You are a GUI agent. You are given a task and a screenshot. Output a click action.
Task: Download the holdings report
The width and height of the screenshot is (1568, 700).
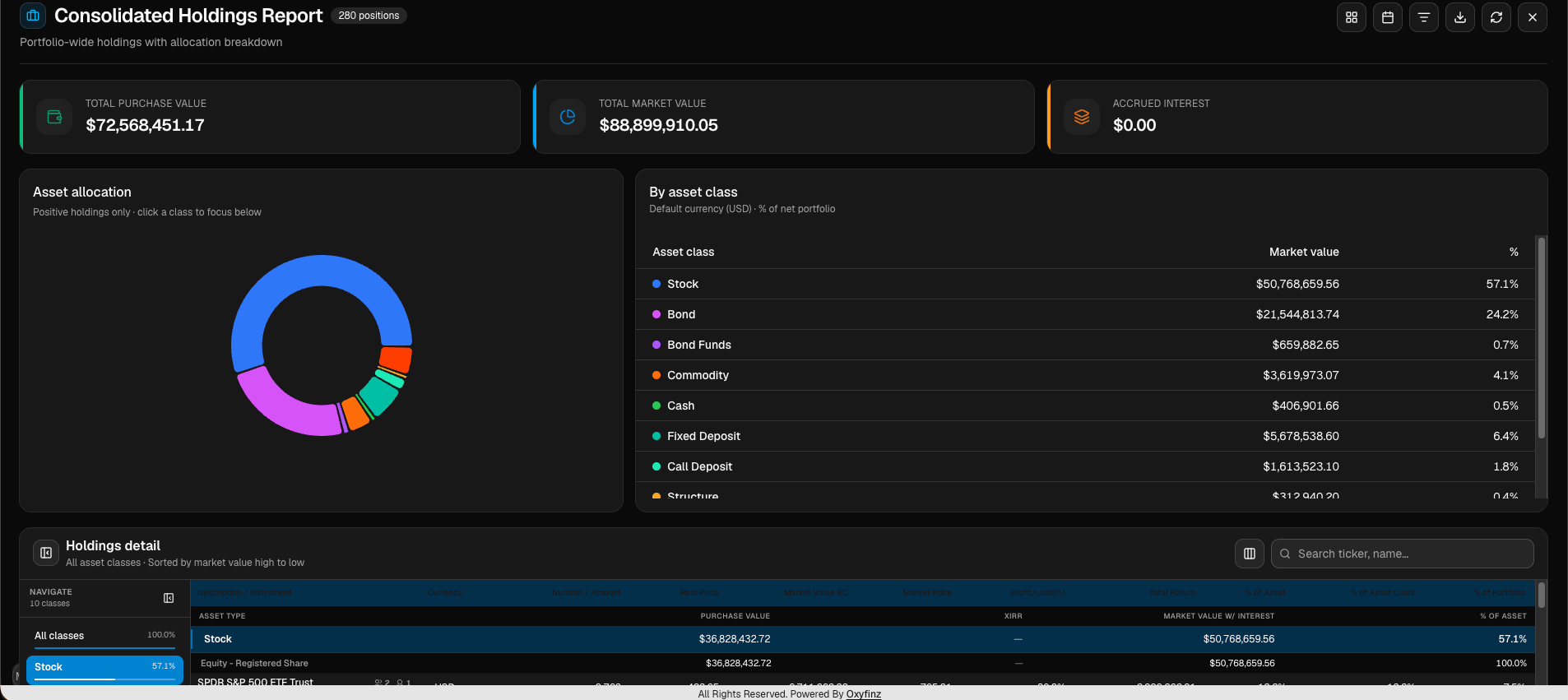pos(1460,17)
